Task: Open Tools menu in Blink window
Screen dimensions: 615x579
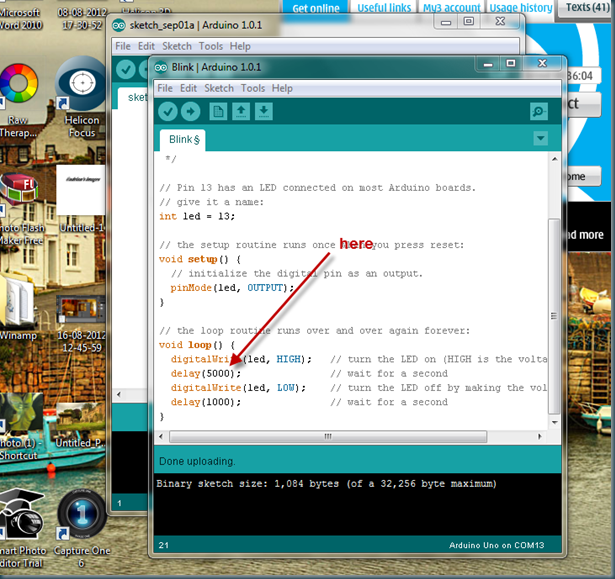Action: (x=253, y=88)
